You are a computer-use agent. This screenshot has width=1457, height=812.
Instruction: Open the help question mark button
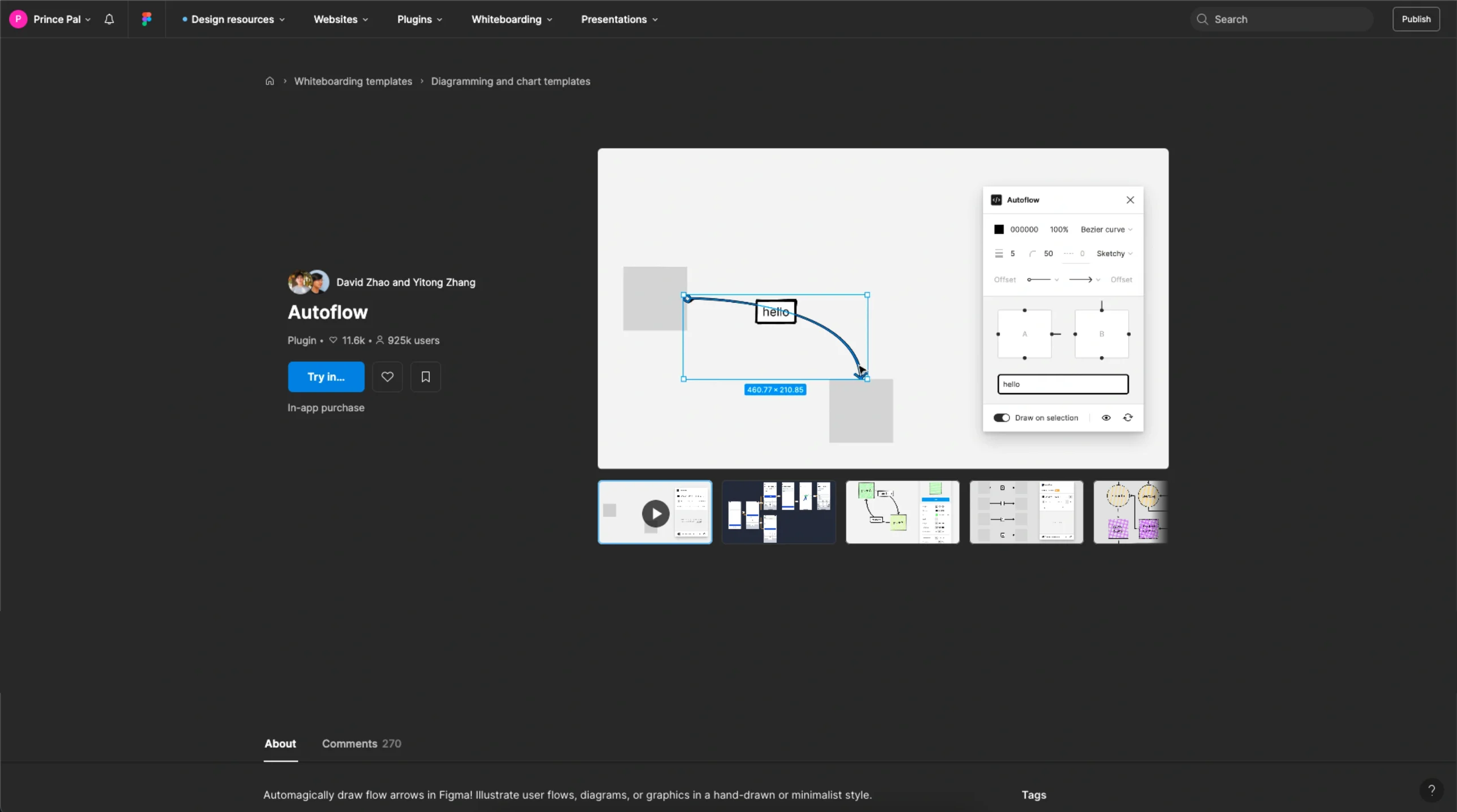(x=1431, y=790)
